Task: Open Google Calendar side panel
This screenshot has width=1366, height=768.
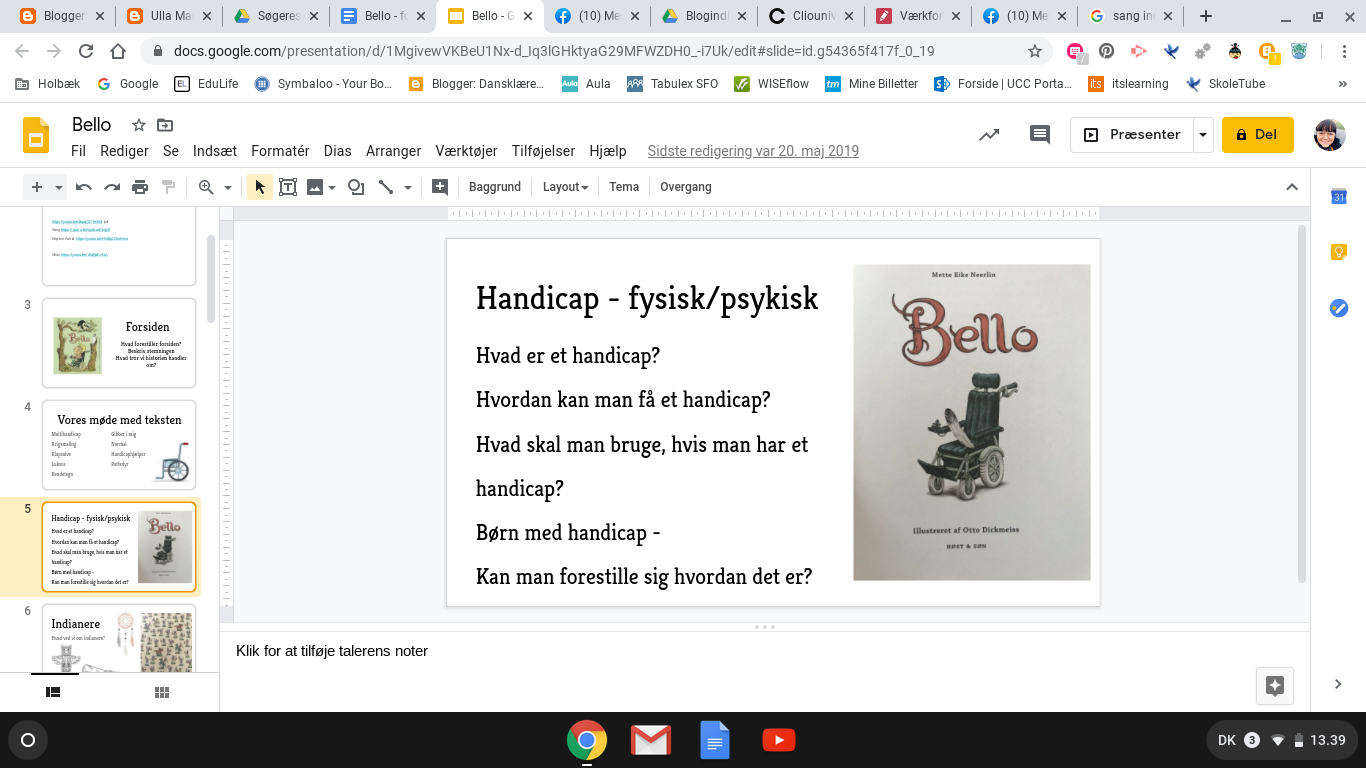Action: click(x=1339, y=196)
